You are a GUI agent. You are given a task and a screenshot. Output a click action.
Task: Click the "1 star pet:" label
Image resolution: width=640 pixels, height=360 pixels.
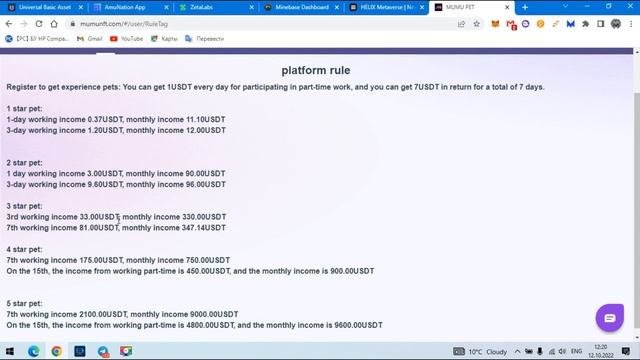coord(24,109)
